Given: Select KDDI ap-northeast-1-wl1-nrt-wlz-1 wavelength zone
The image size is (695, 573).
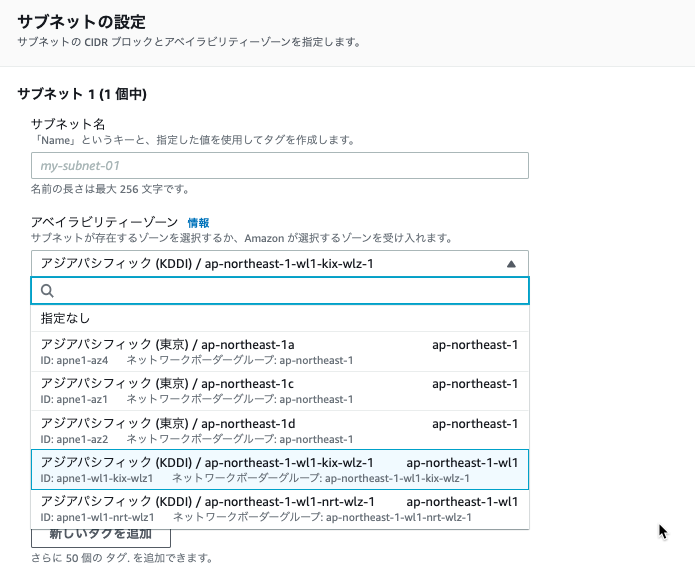Looking at the screenshot, I should tap(280, 509).
